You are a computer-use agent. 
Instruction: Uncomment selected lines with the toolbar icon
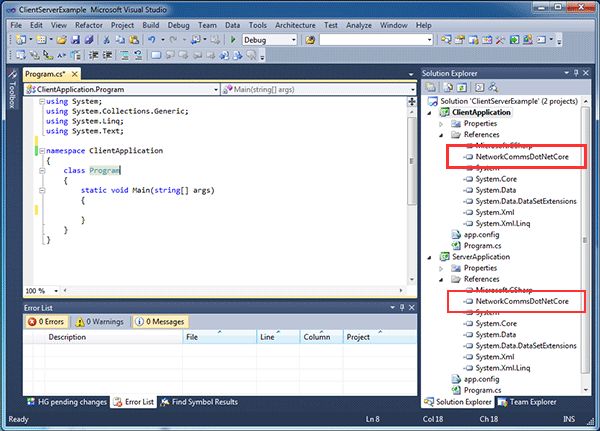click(138, 56)
